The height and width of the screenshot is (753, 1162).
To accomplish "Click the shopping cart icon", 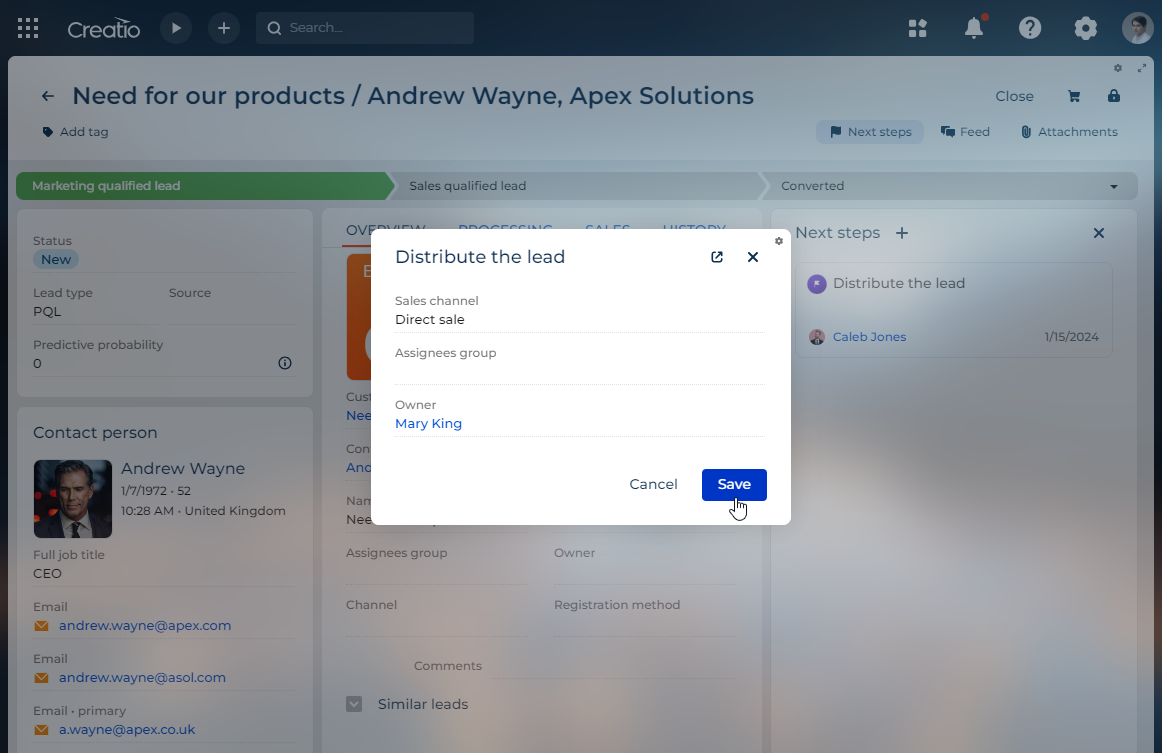I will click(1074, 97).
